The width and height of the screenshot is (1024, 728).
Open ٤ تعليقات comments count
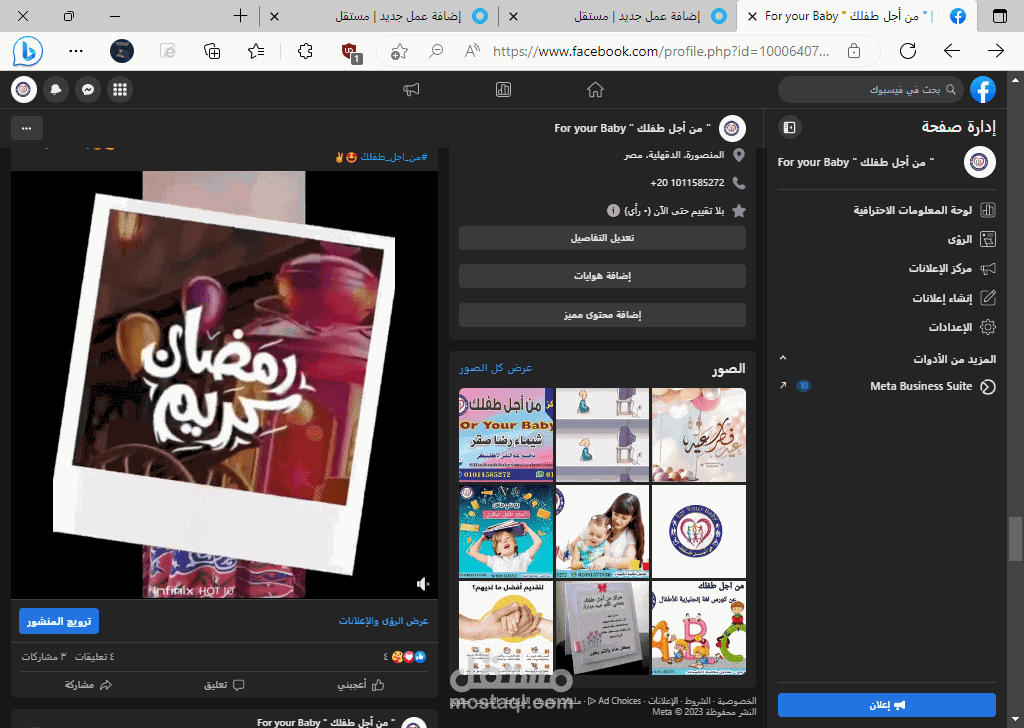pos(95,656)
